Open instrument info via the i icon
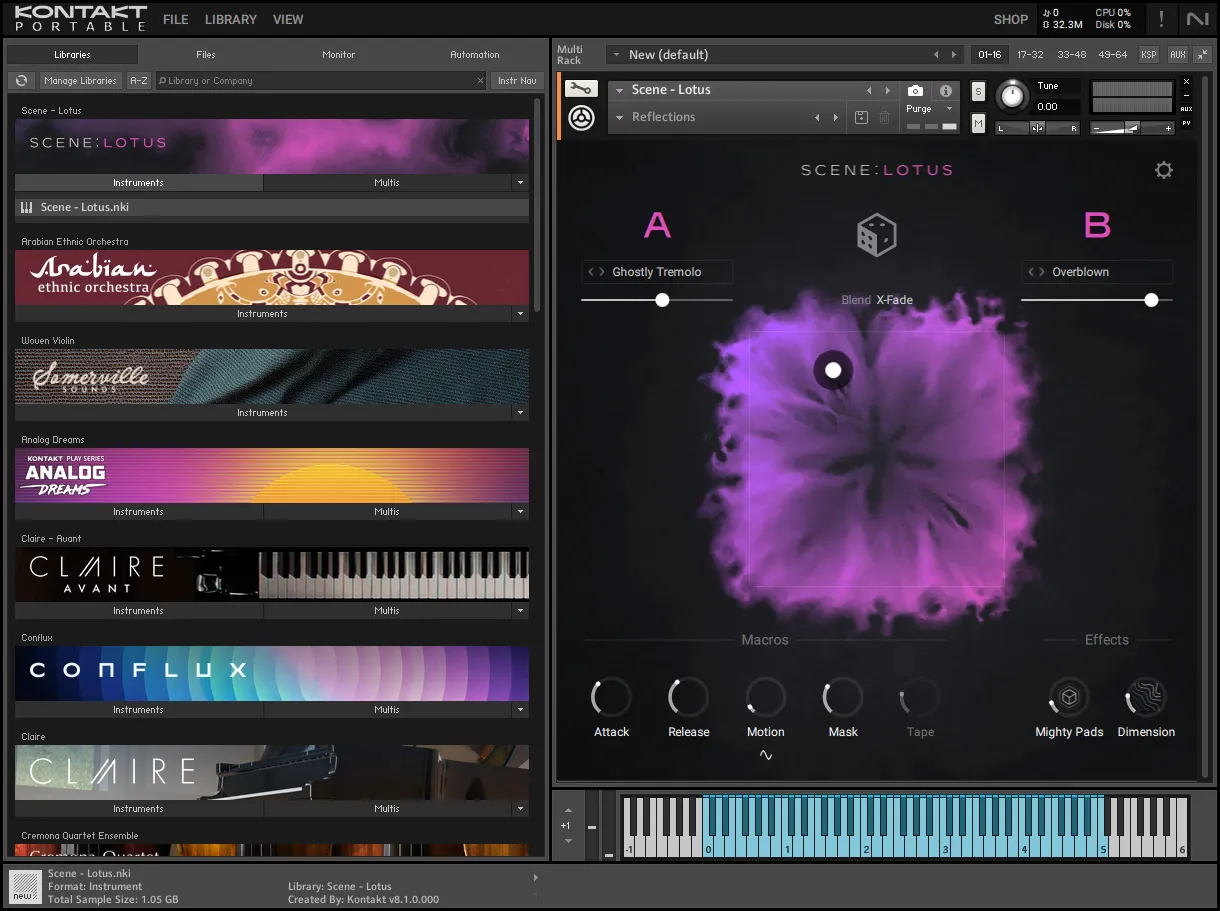Image resolution: width=1220 pixels, height=911 pixels. (x=946, y=91)
